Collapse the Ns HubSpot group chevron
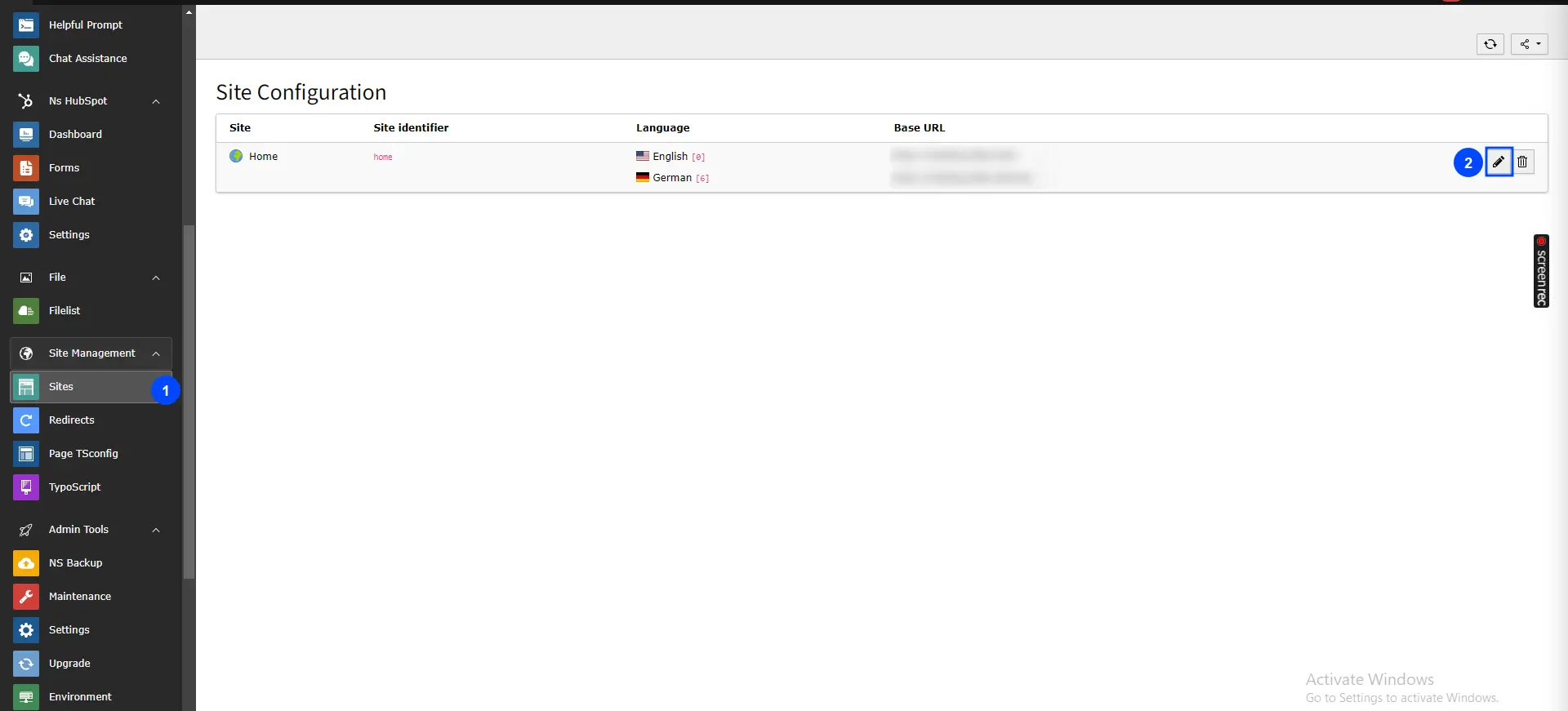The width and height of the screenshot is (1568, 711). point(156,101)
